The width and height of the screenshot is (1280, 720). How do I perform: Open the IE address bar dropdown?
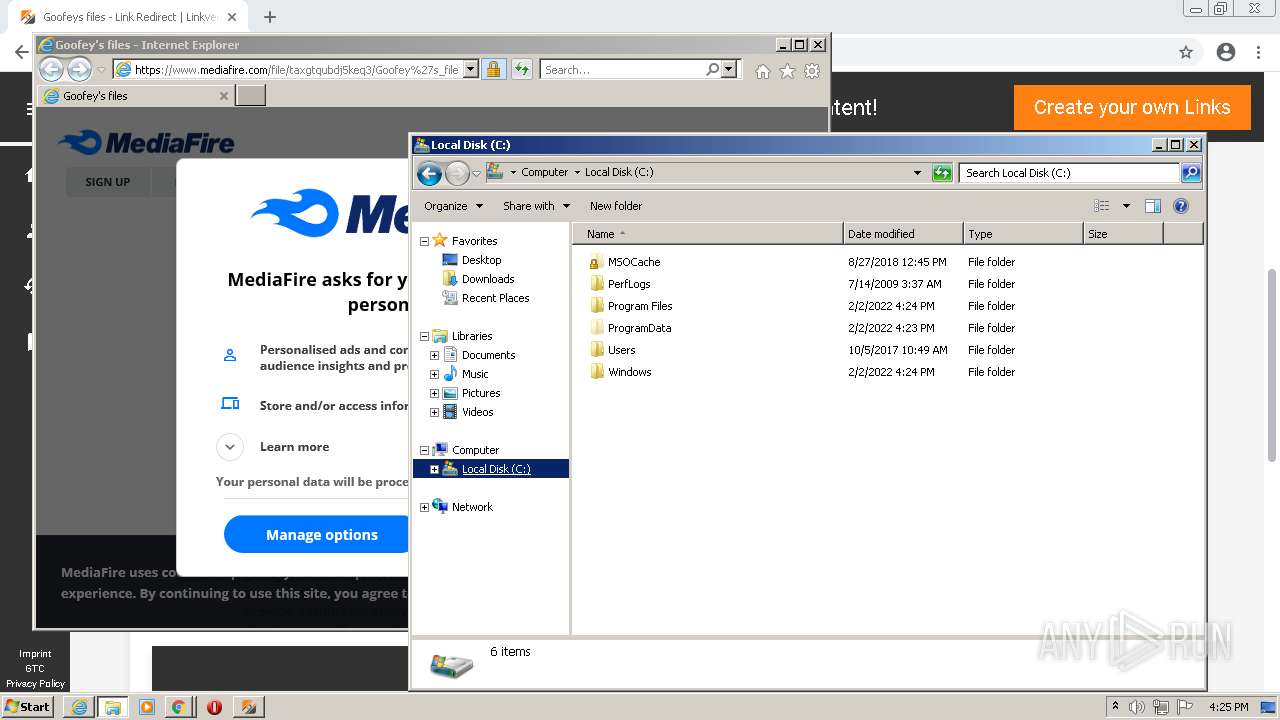(x=471, y=70)
